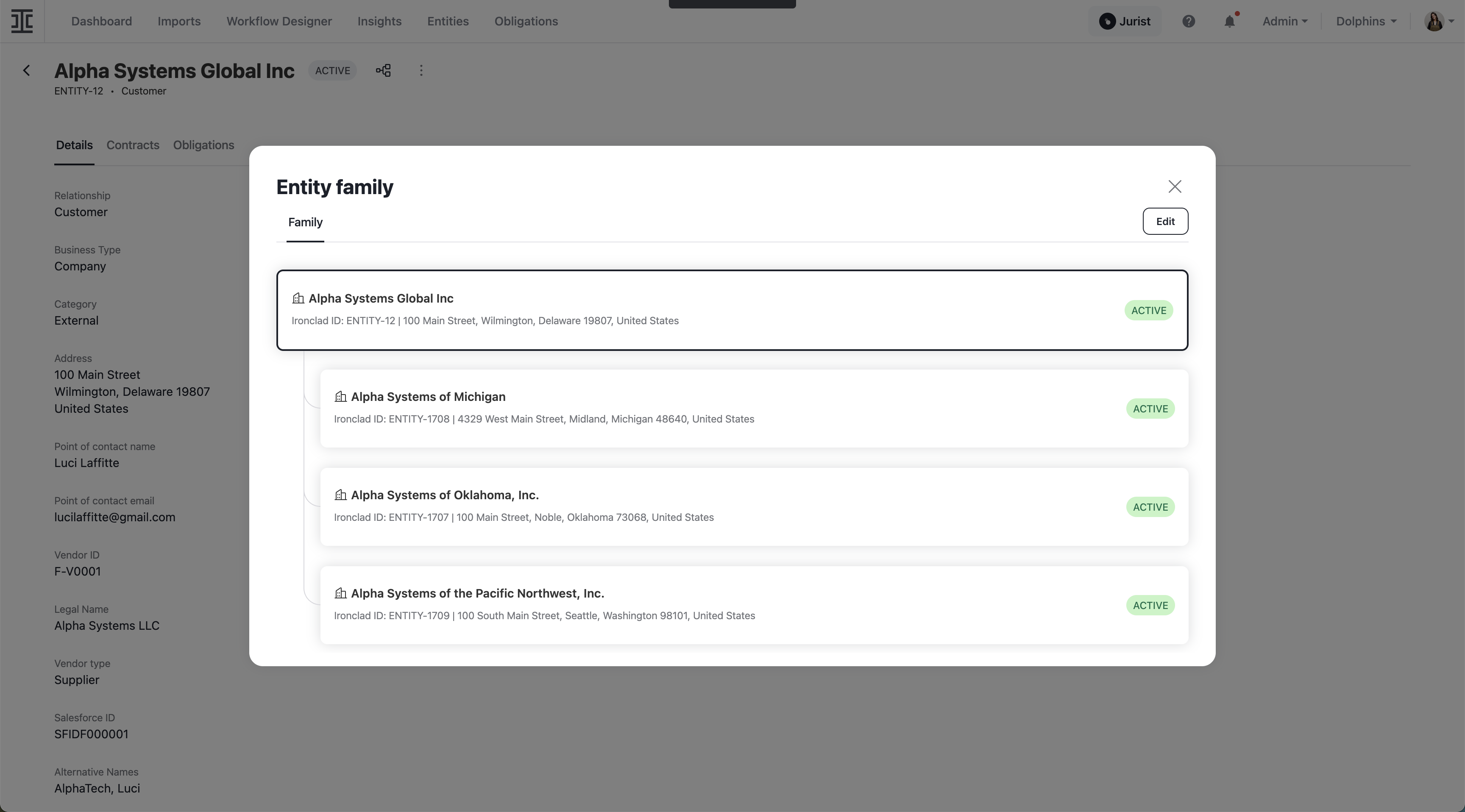
Task: Click the Business Type value Company
Action: [80, 267]
